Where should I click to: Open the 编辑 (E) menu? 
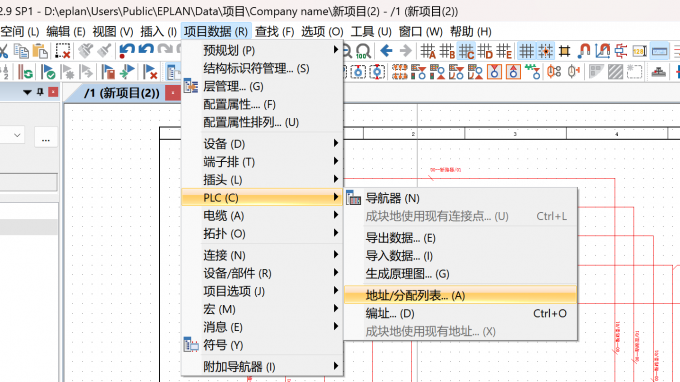[x=66, y=31]
